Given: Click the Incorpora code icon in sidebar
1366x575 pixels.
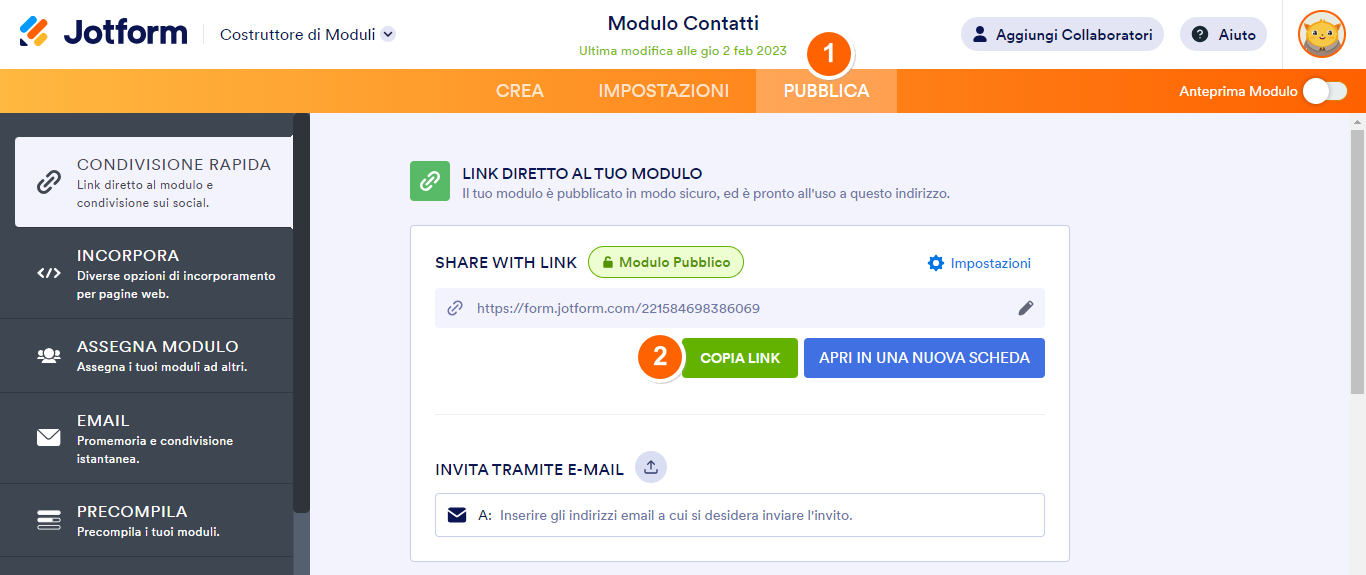Looking at the screenshot, I should point(49,273).
